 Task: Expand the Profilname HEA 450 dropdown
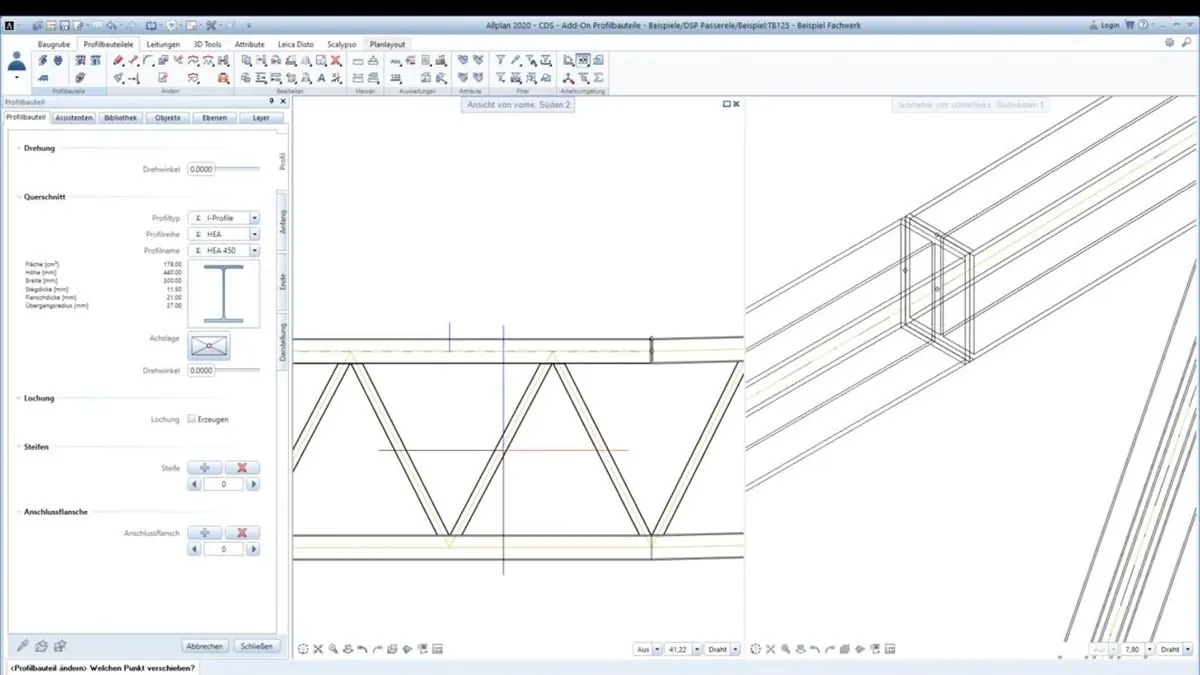[255, 251]
